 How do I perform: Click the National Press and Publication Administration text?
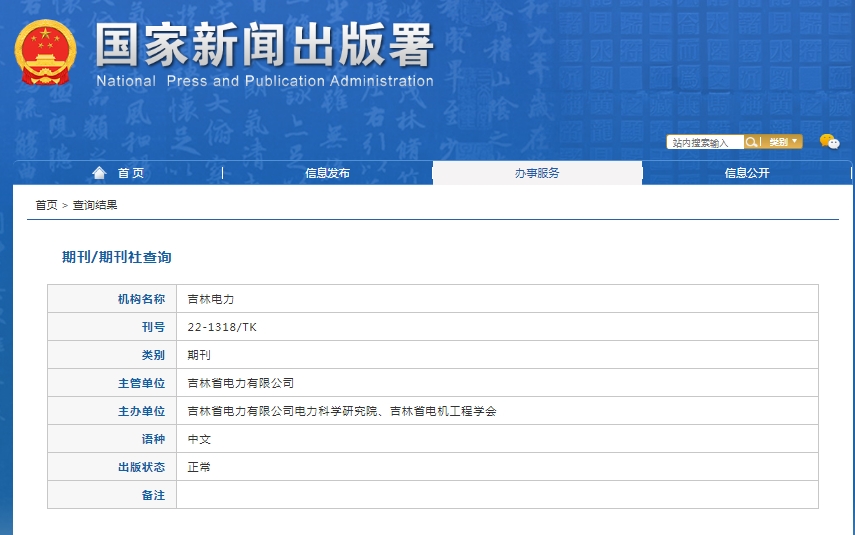point(264,81)
